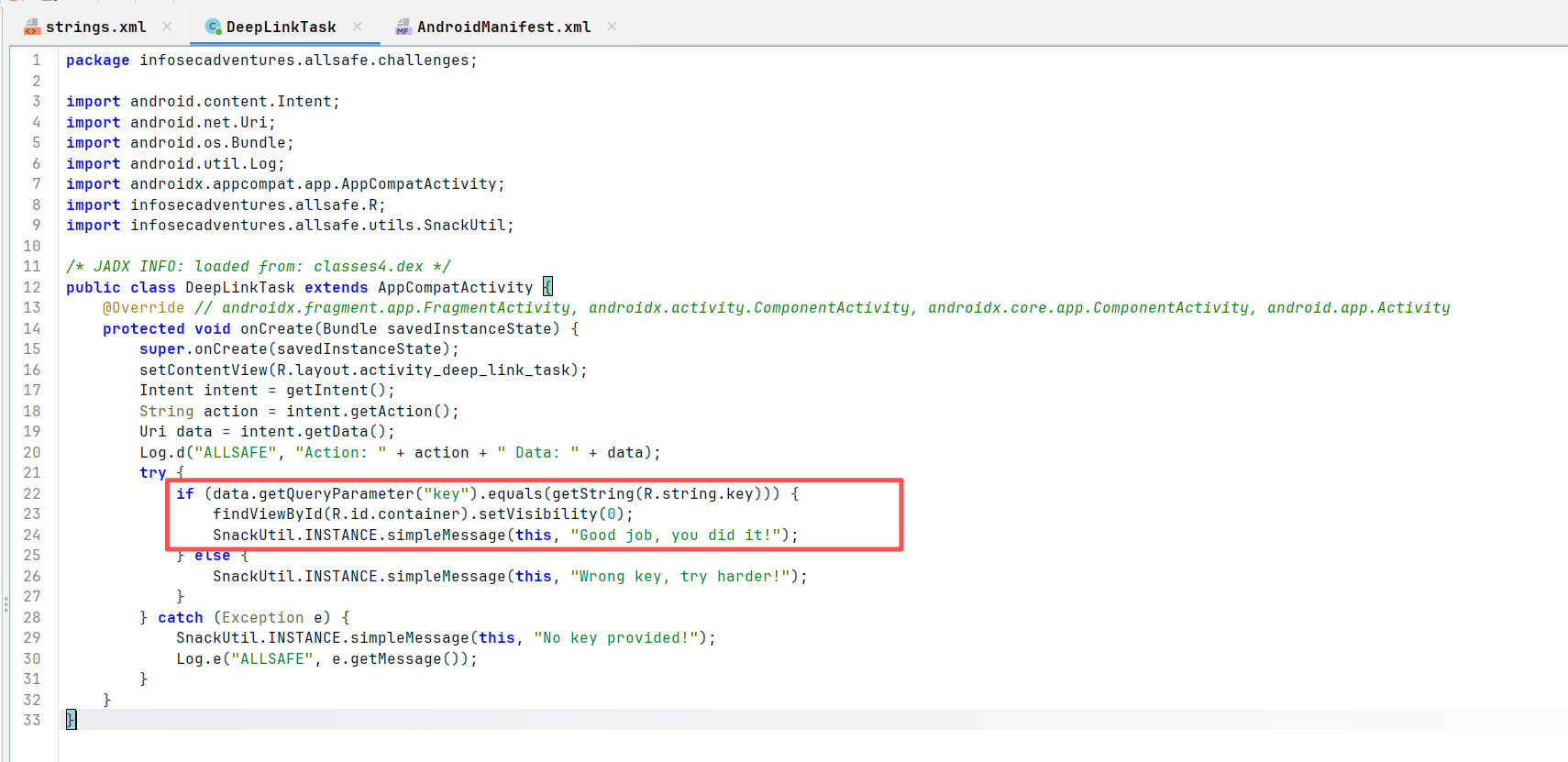Viewport: 1568px width, 762px height.
Task: Click R.layout.activity_deep_link_task in setContentView call
Action: coord(423,370)
